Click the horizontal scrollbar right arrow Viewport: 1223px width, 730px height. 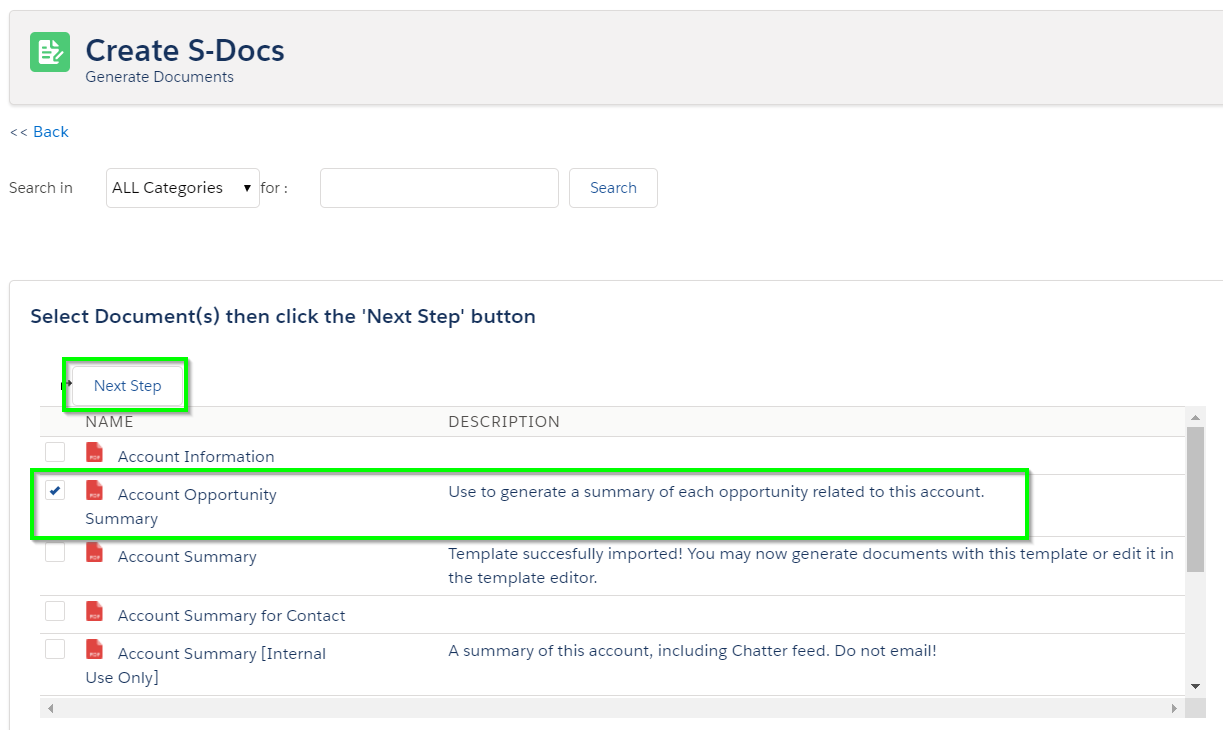1176,708
